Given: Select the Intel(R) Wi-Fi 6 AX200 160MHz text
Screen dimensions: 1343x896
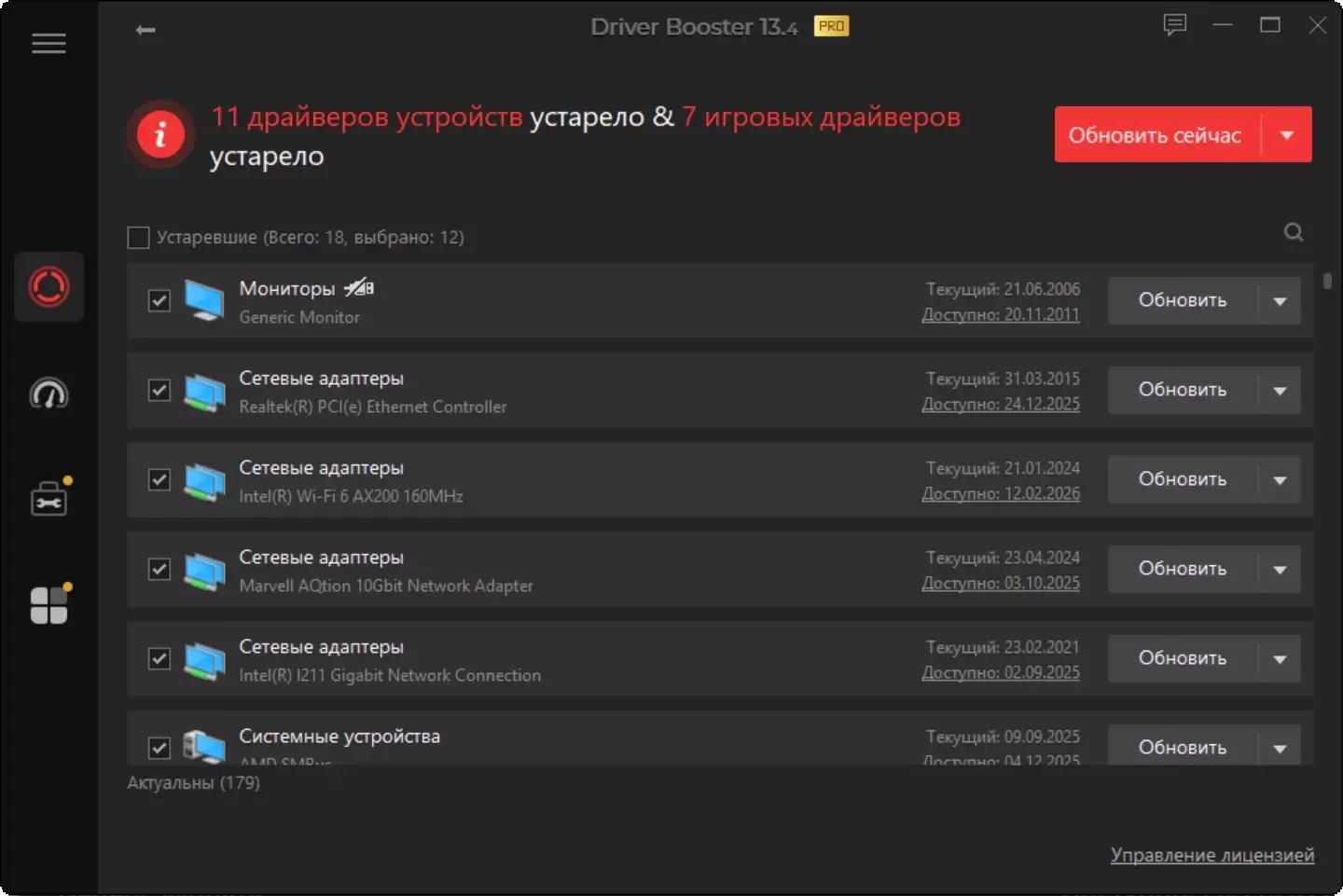Looking at the screenshot, I should pyautogui.click(x=352, y=496).
